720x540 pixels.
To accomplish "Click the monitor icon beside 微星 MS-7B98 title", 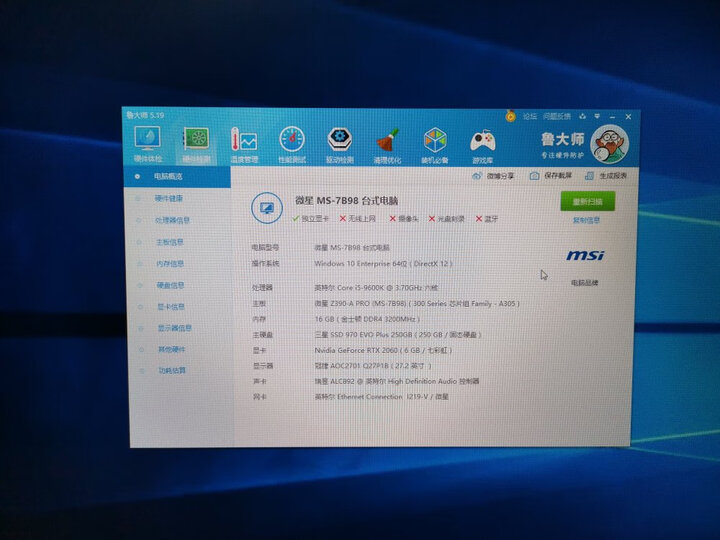I will (x=267, y=208).
